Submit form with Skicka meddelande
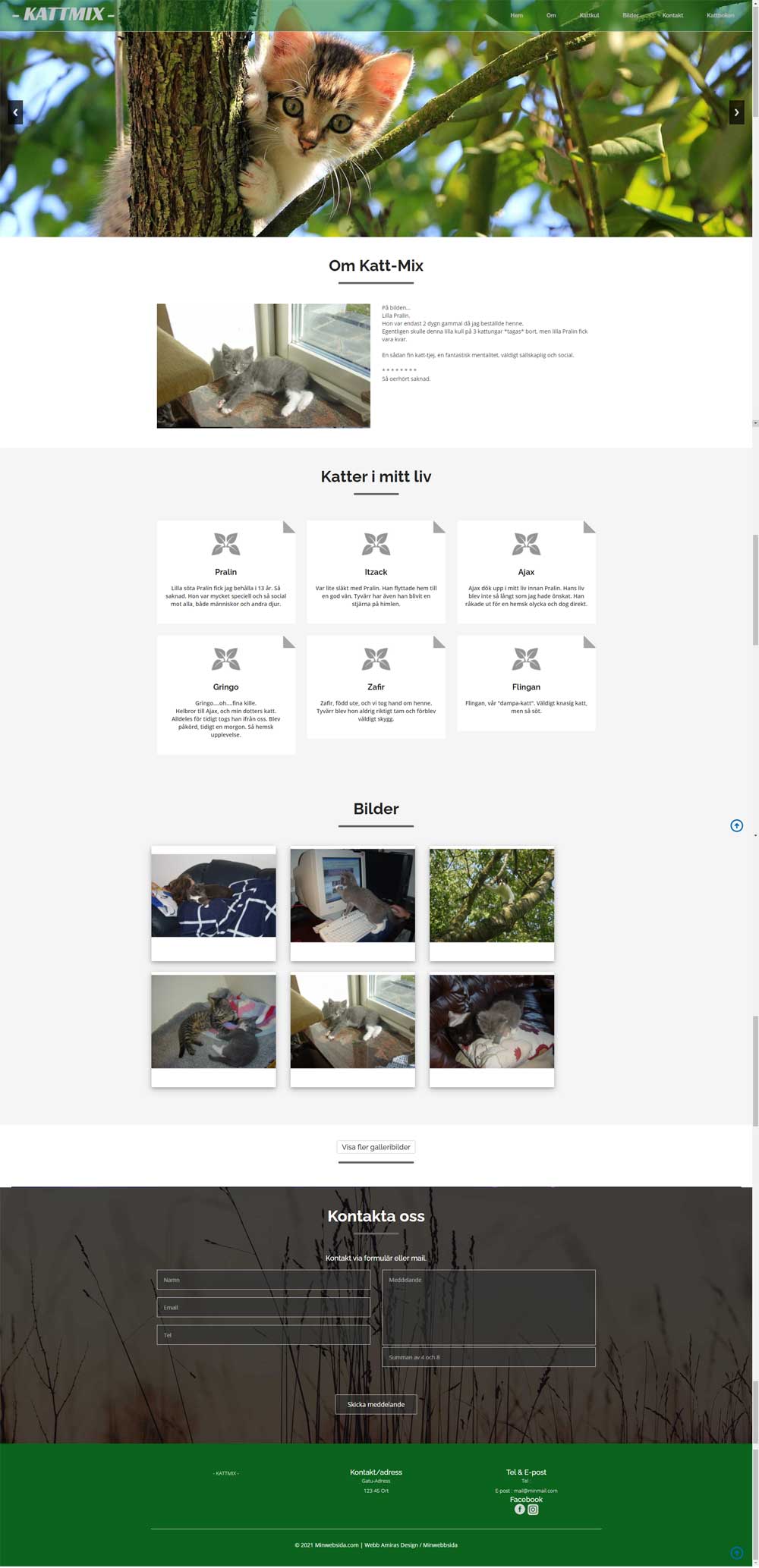Image resolution: width=759 pixels, height=1568 pixels. click(x=376, y=1404)
